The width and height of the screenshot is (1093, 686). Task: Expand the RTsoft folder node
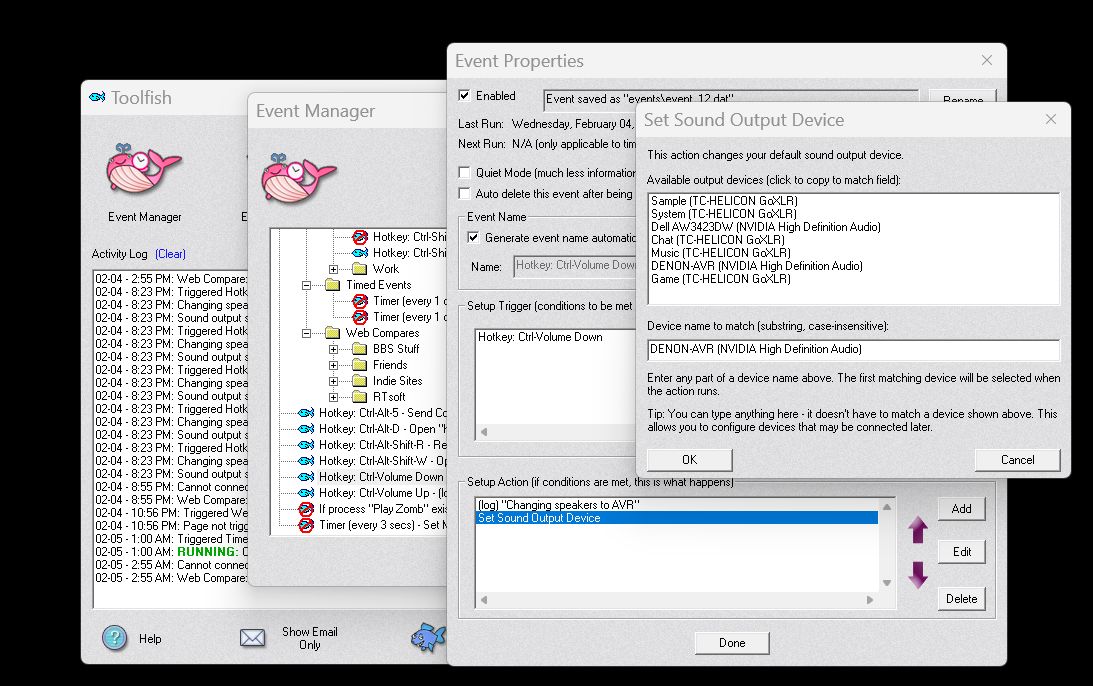333,397
